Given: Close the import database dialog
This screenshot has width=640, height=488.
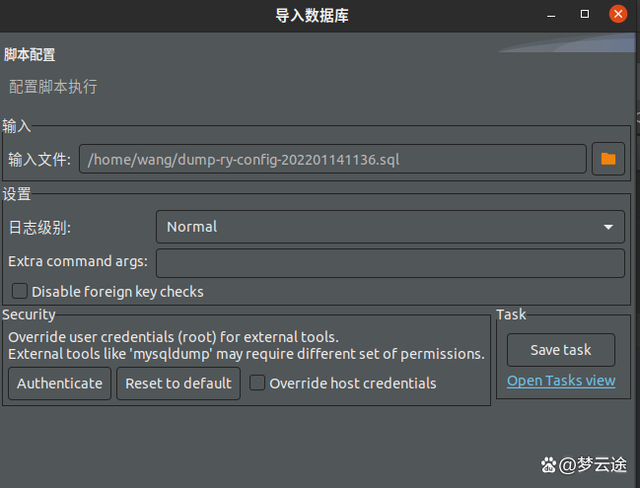Looking at the screenshot, I should pyautogui.click(x=618, y=14).
